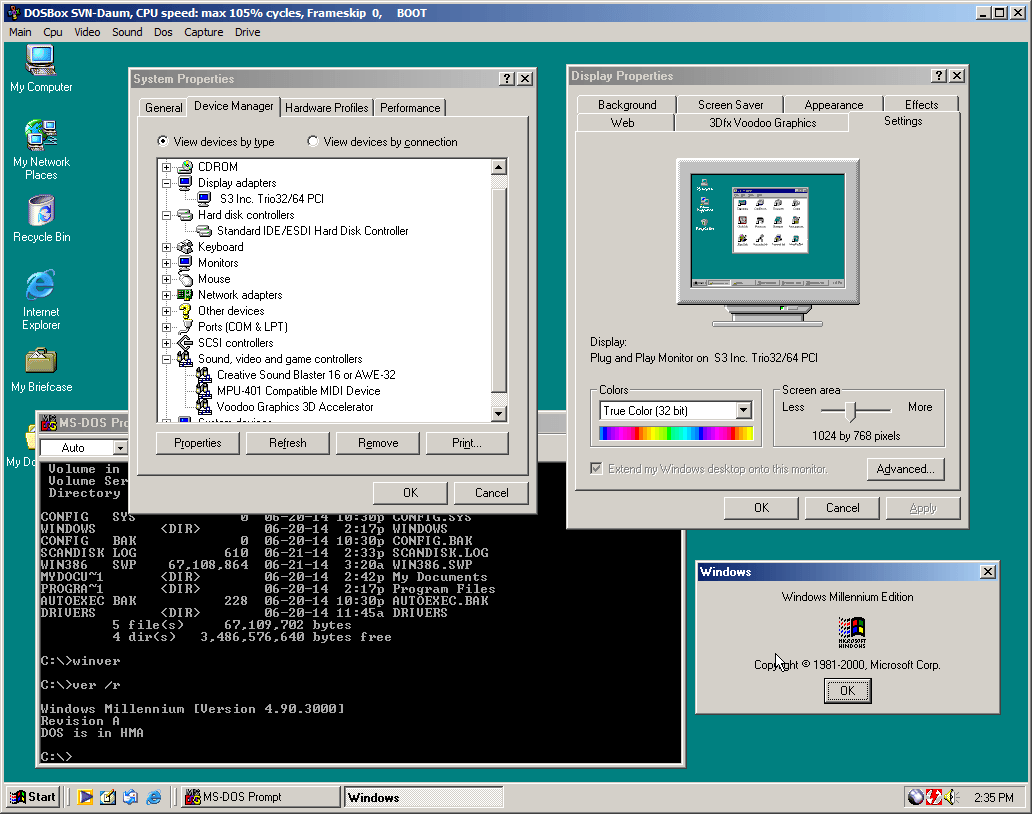1032x814 pixels.
Task: Click the mouse icon in the system tray
Action: [916, 797]
